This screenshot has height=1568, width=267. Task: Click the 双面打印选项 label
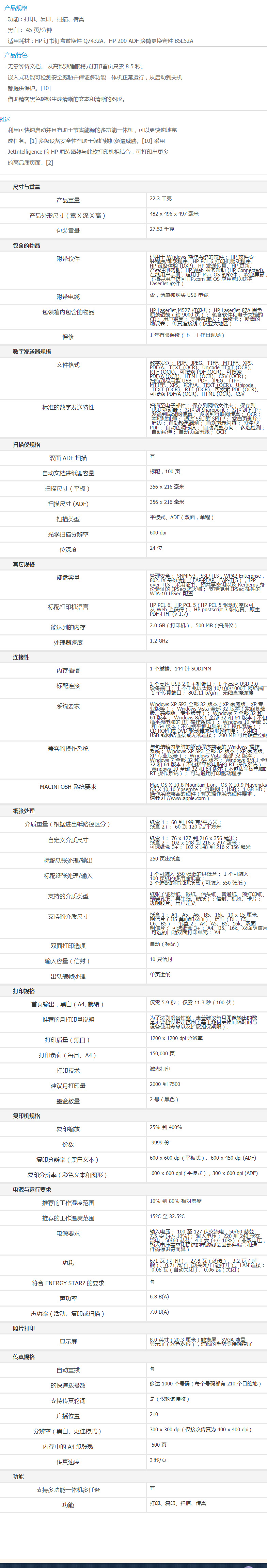pos(68,946)
